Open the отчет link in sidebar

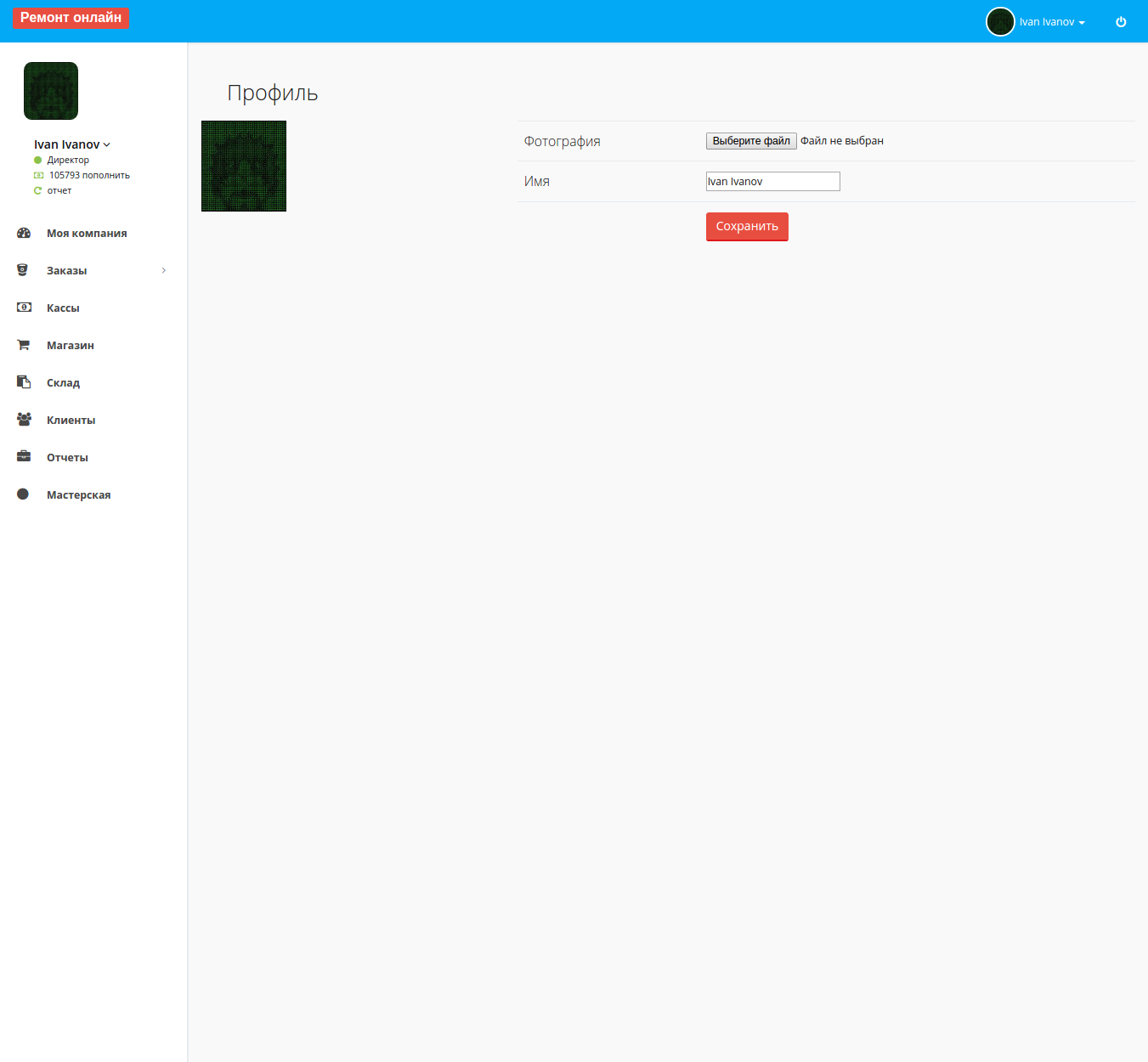[59, 190]
